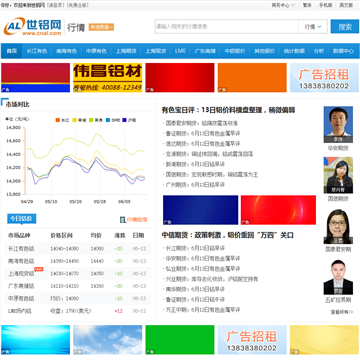The height and width of the screenshot is (360, 360).
Task: Open the 中信期货 政策刺激 headline article
Action: 228,235
